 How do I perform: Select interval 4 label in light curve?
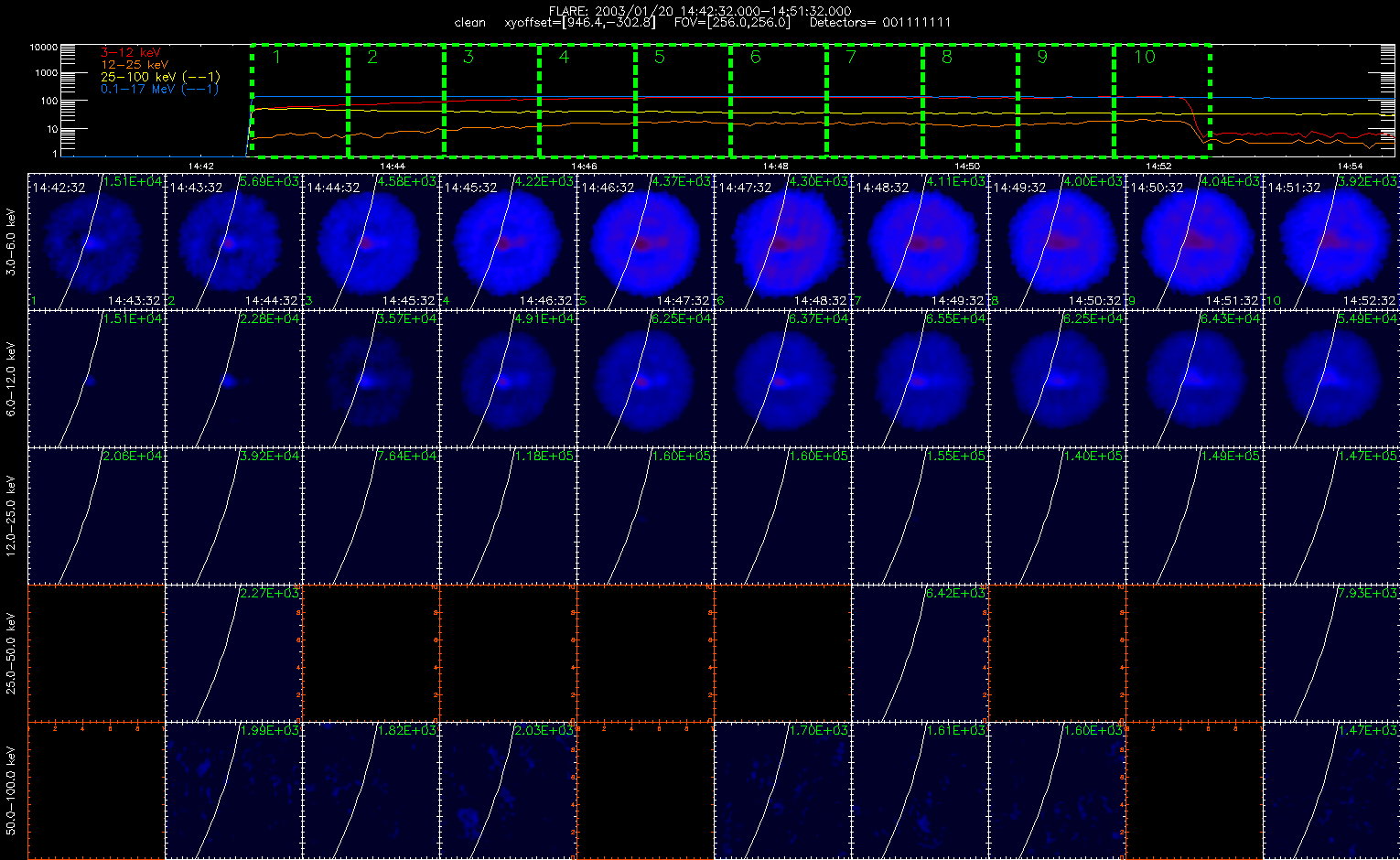[564, 57]
